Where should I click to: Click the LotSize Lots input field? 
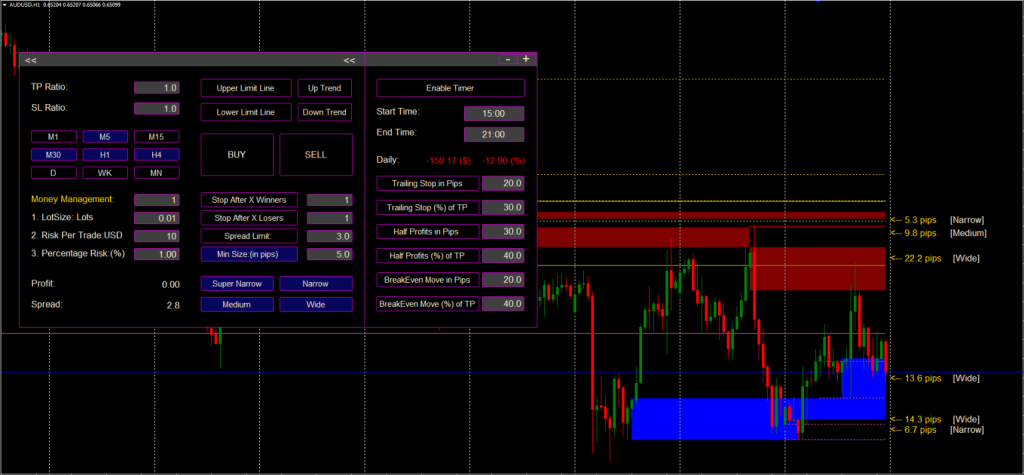[156, 218]
